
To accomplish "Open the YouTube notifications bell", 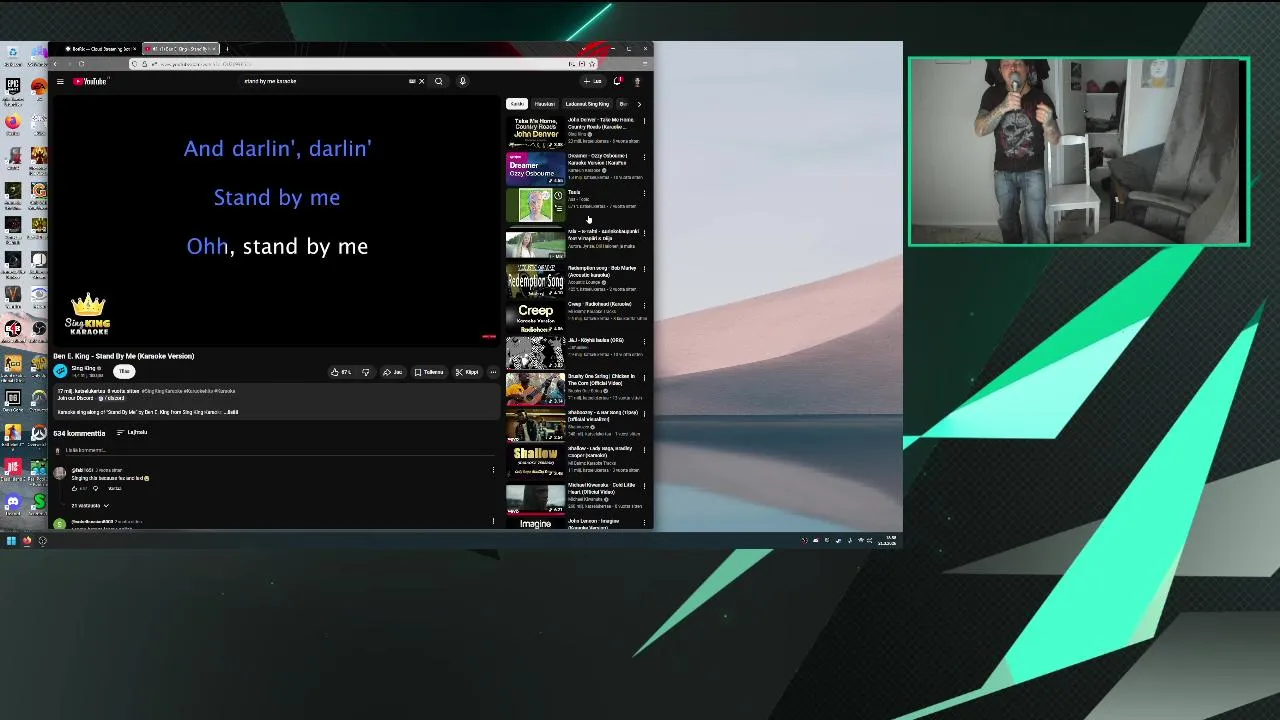I will pyautogui.click(x=617, y=81).
